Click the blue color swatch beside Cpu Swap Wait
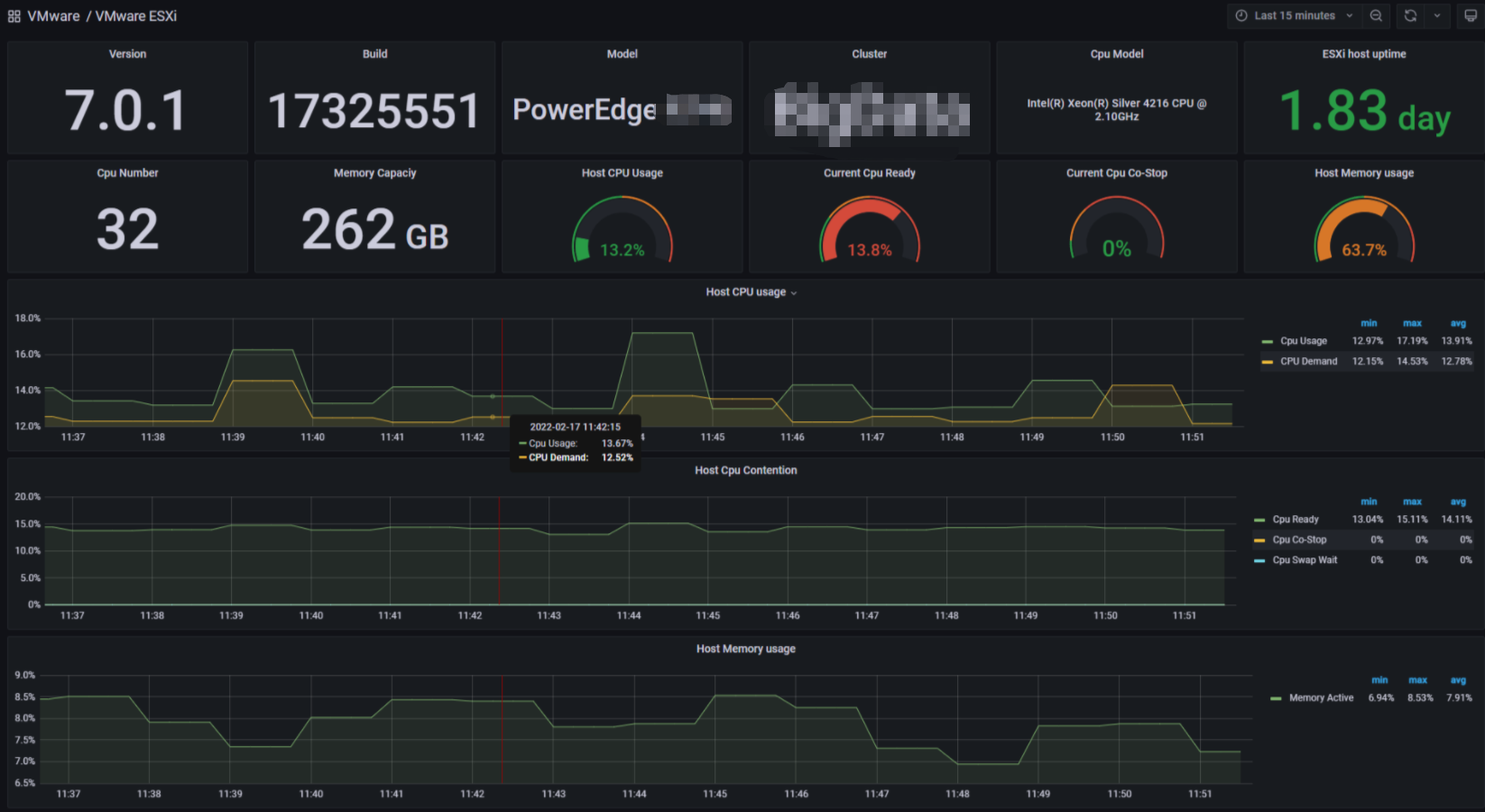 click(x=1259, y=561)
